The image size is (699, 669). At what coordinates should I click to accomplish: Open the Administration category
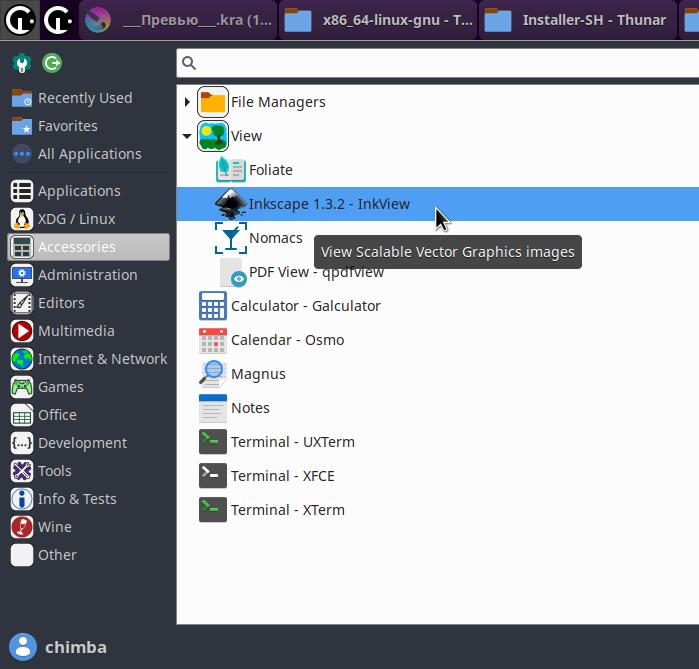89,275
